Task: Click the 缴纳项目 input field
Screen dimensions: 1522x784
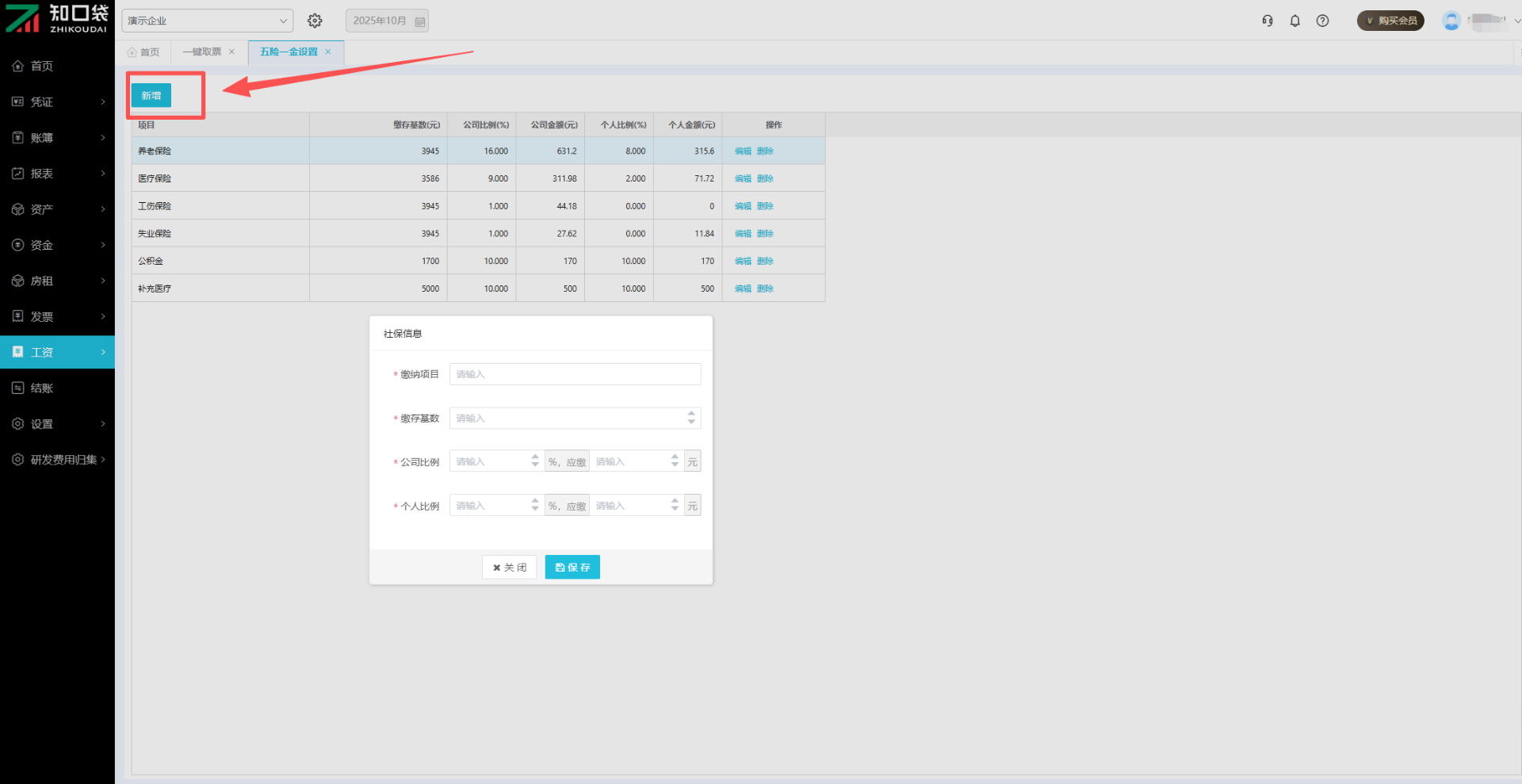Action: coord(575,374)
